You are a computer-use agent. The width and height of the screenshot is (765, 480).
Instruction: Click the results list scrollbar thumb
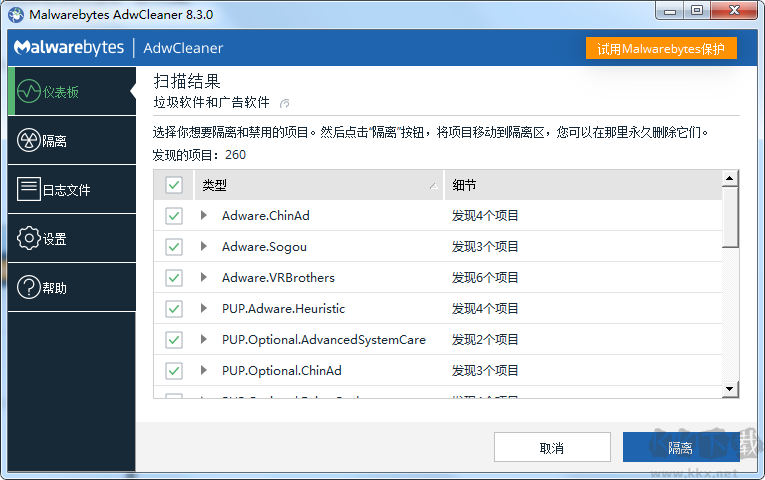(x=730, y=218)
